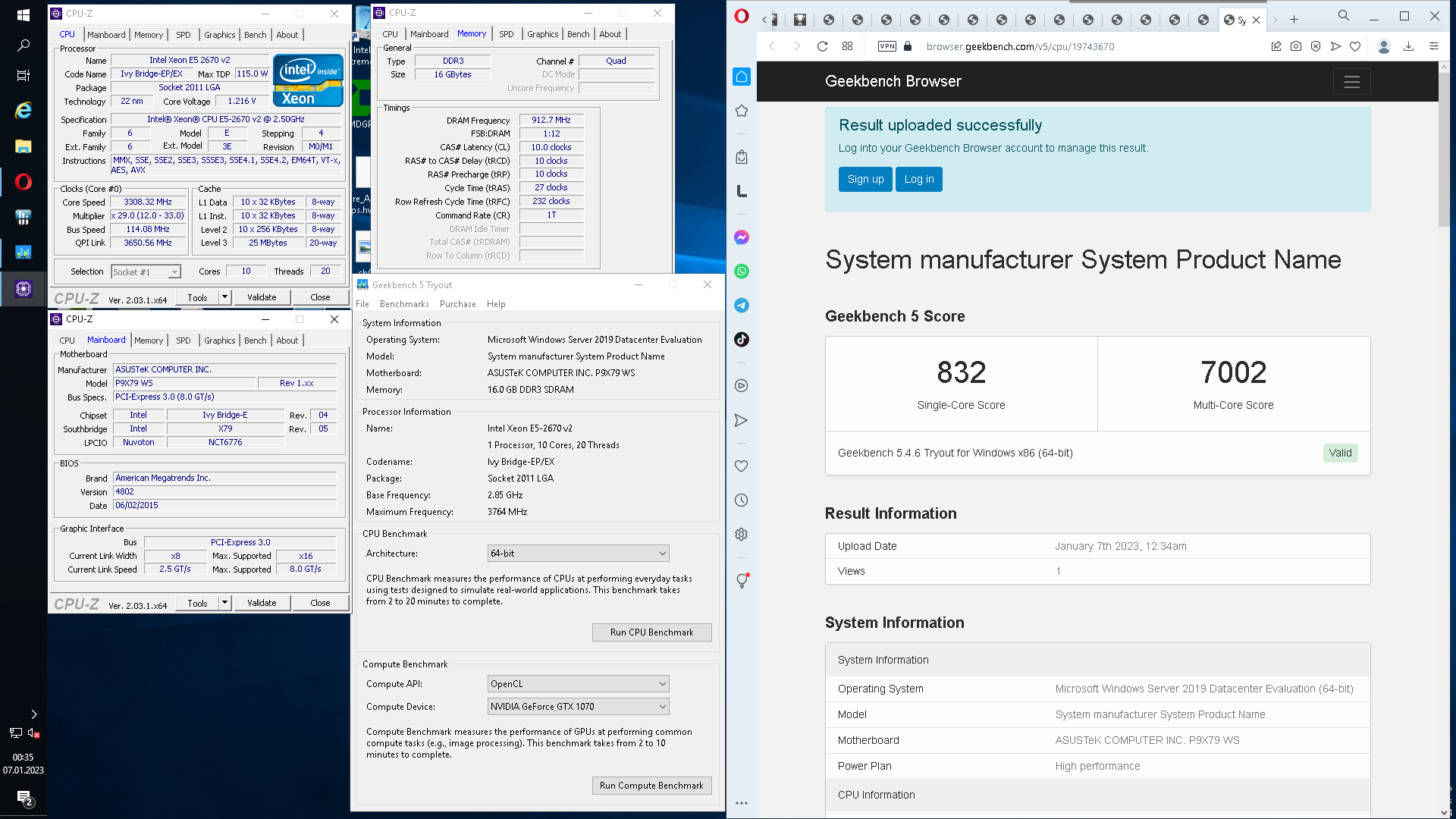Image resolution: width=1456 pixels, height=819 pixels.
Task: Open the notification center icon
Action: coord(24,798)
